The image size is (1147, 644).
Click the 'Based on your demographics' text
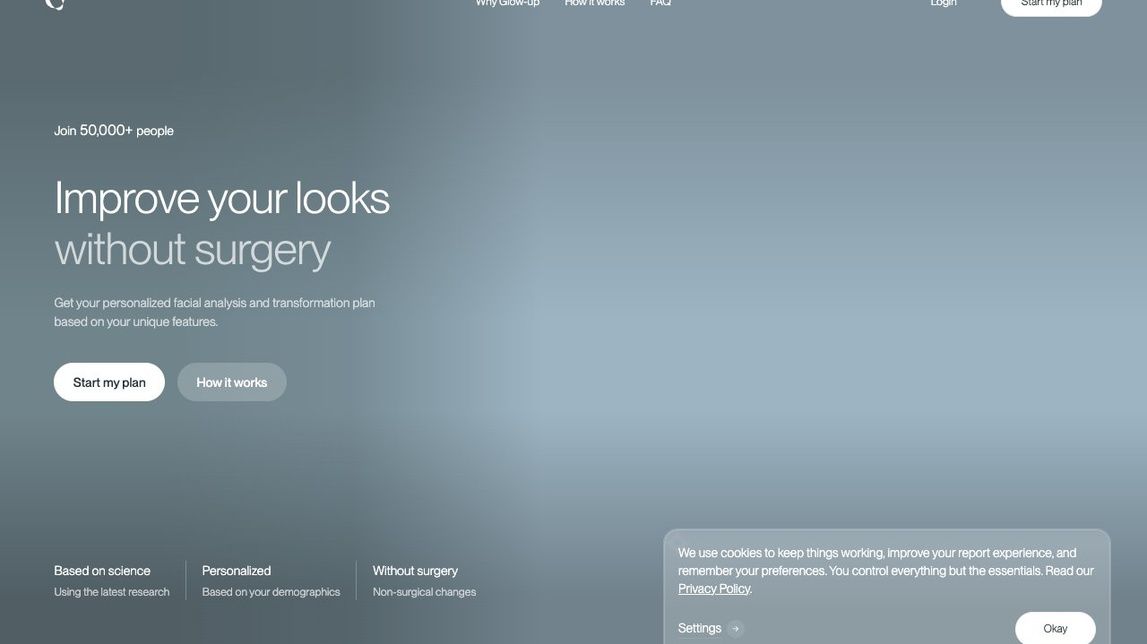[271, 592]
